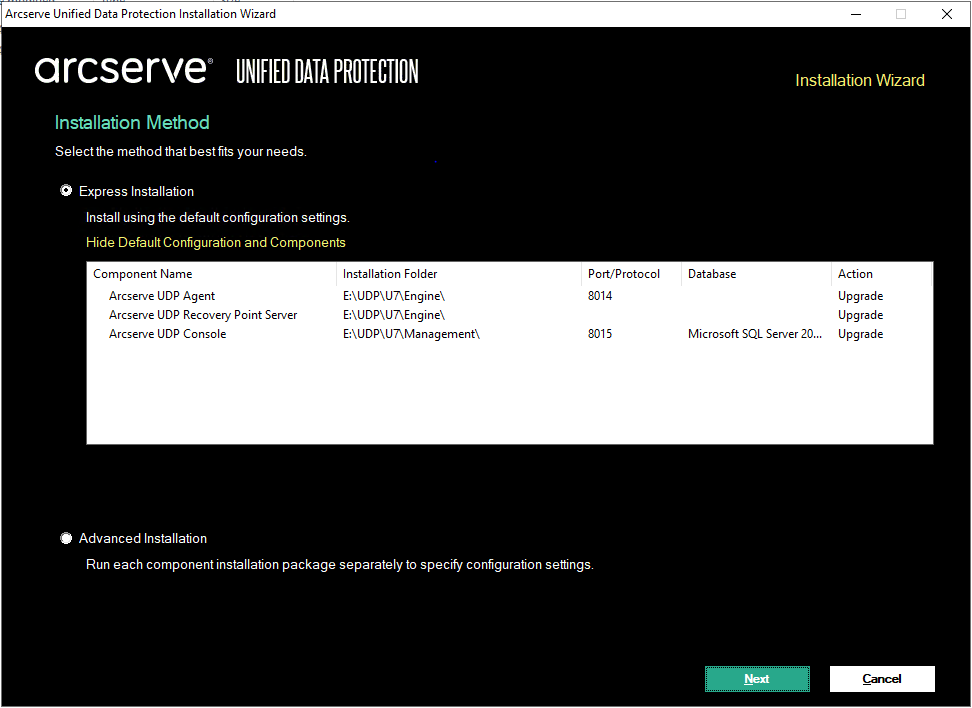Click Upgrade action in the UDP Console row
Viewport: 972px width, 708px height.
point(860,334)
